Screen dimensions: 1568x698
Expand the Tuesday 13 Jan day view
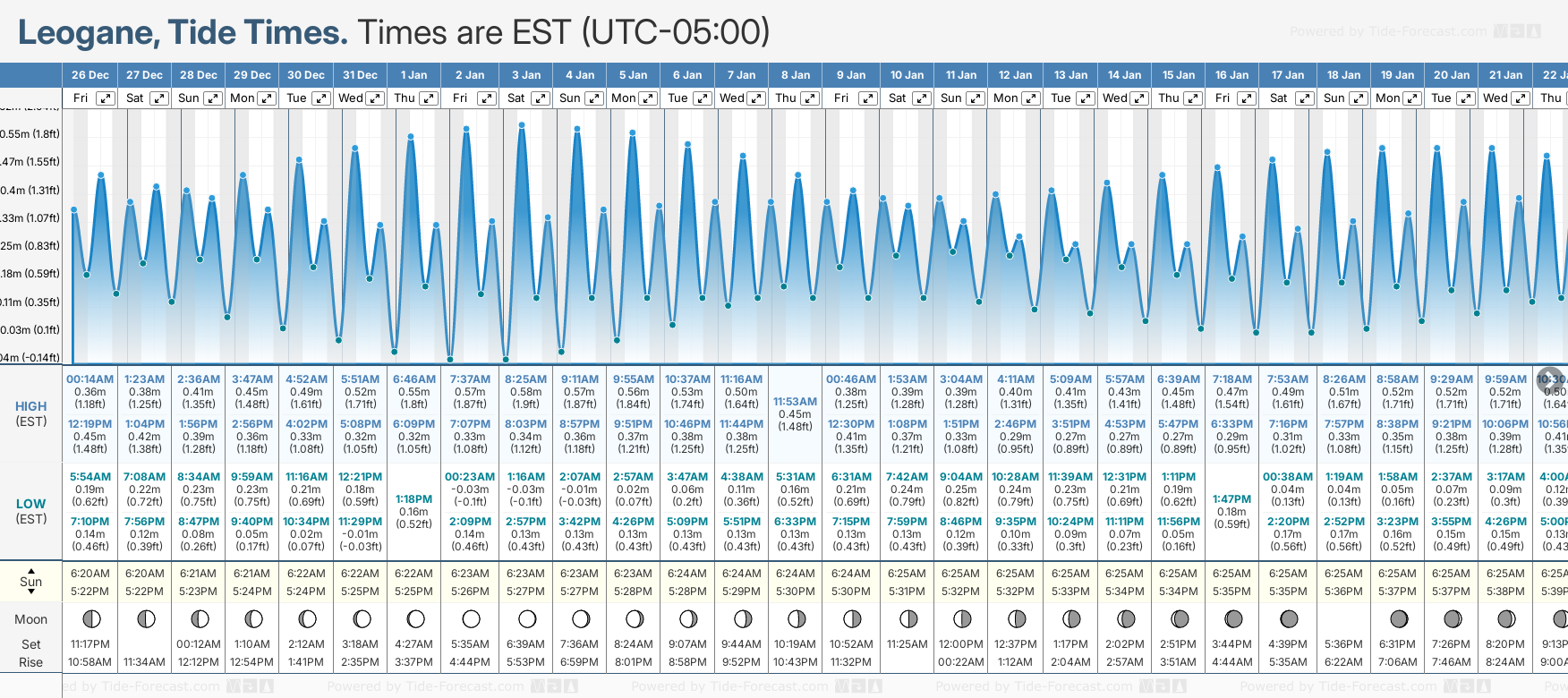(1085, 98)
